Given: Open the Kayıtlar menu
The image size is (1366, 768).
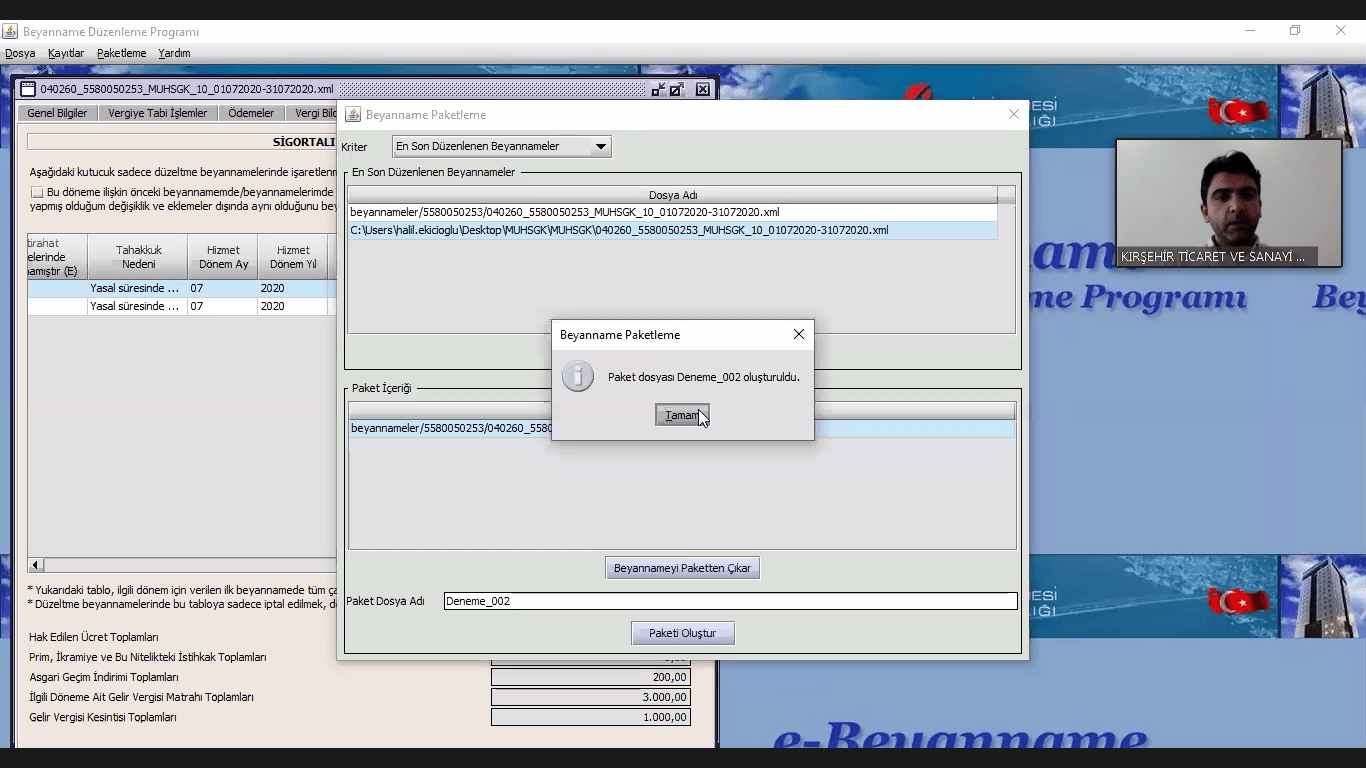Looking at the screenshot, I should click(66, 53).
